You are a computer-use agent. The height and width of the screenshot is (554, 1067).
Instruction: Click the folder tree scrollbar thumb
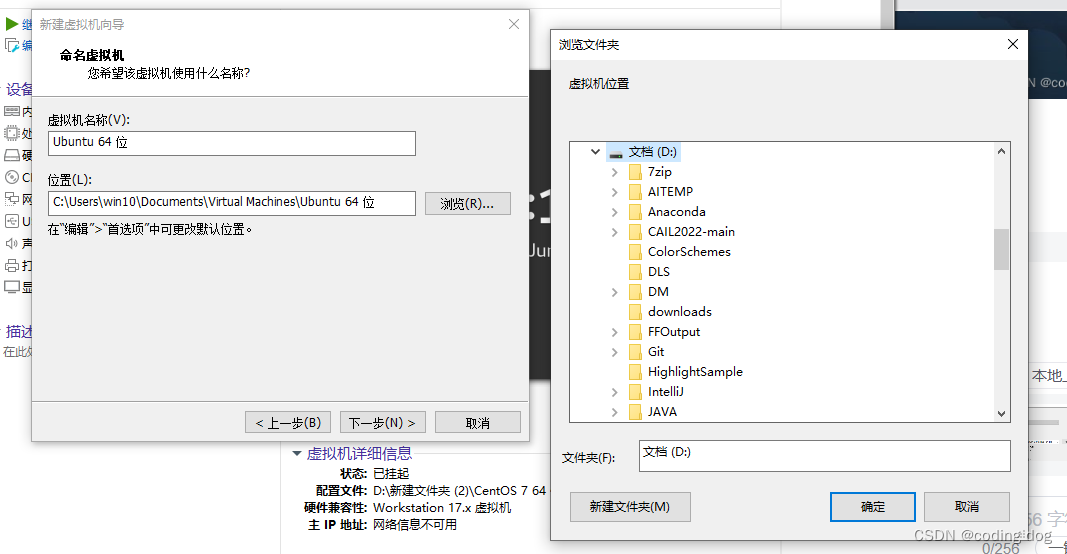click(x=1001, y=249)
